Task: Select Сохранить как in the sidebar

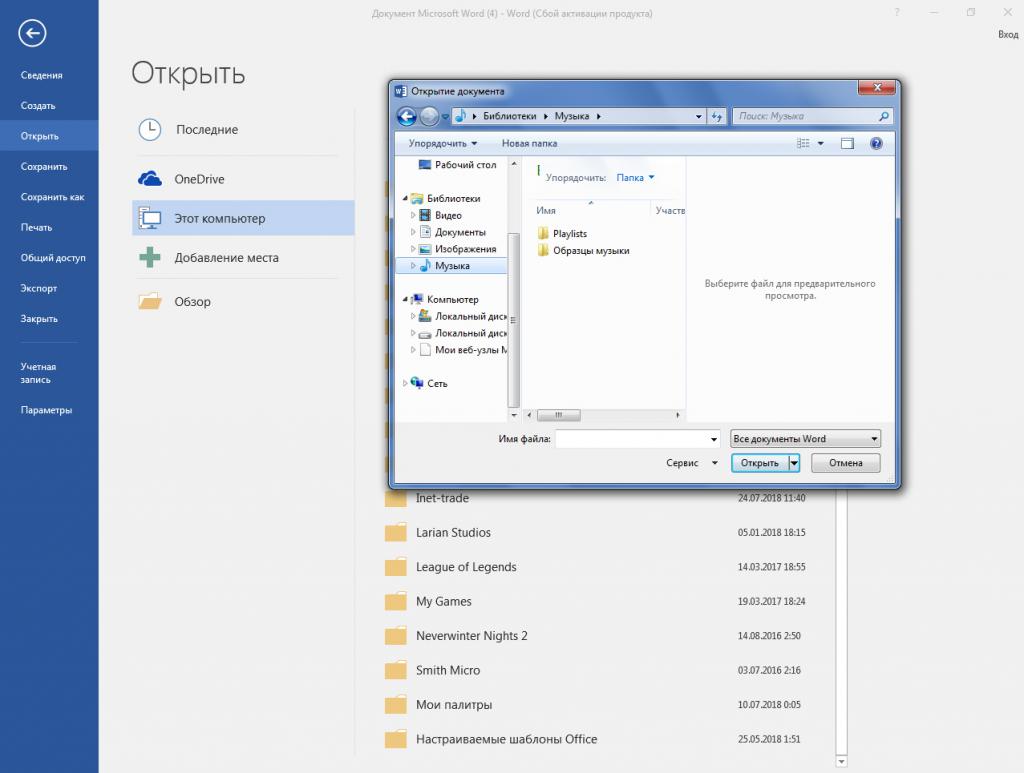Action: pos(52,197)
